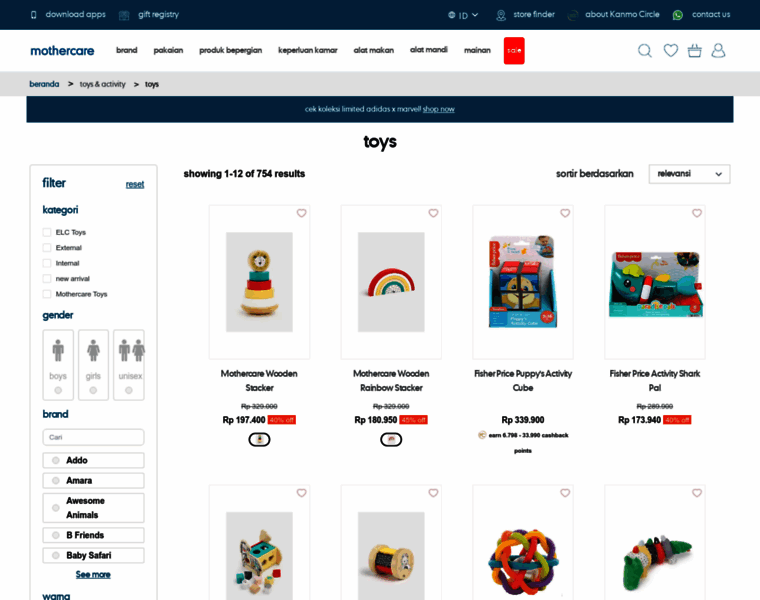The height and width of the screenshot is (600, 760).
Task: Open the alat makan menu
Action: point(374,50)
